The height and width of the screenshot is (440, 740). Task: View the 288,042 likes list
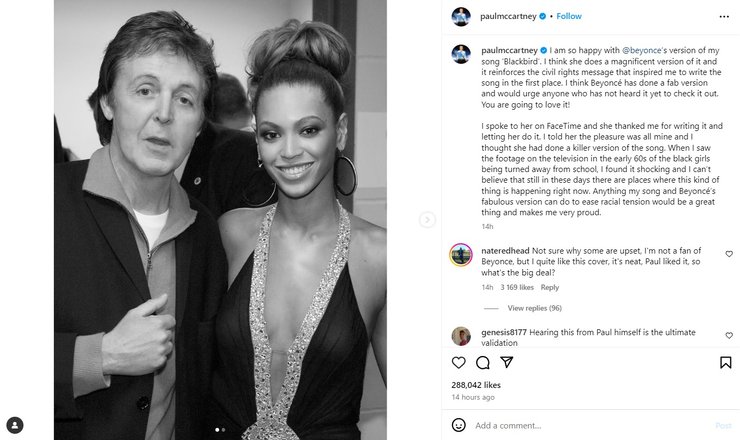pos(476,385)
